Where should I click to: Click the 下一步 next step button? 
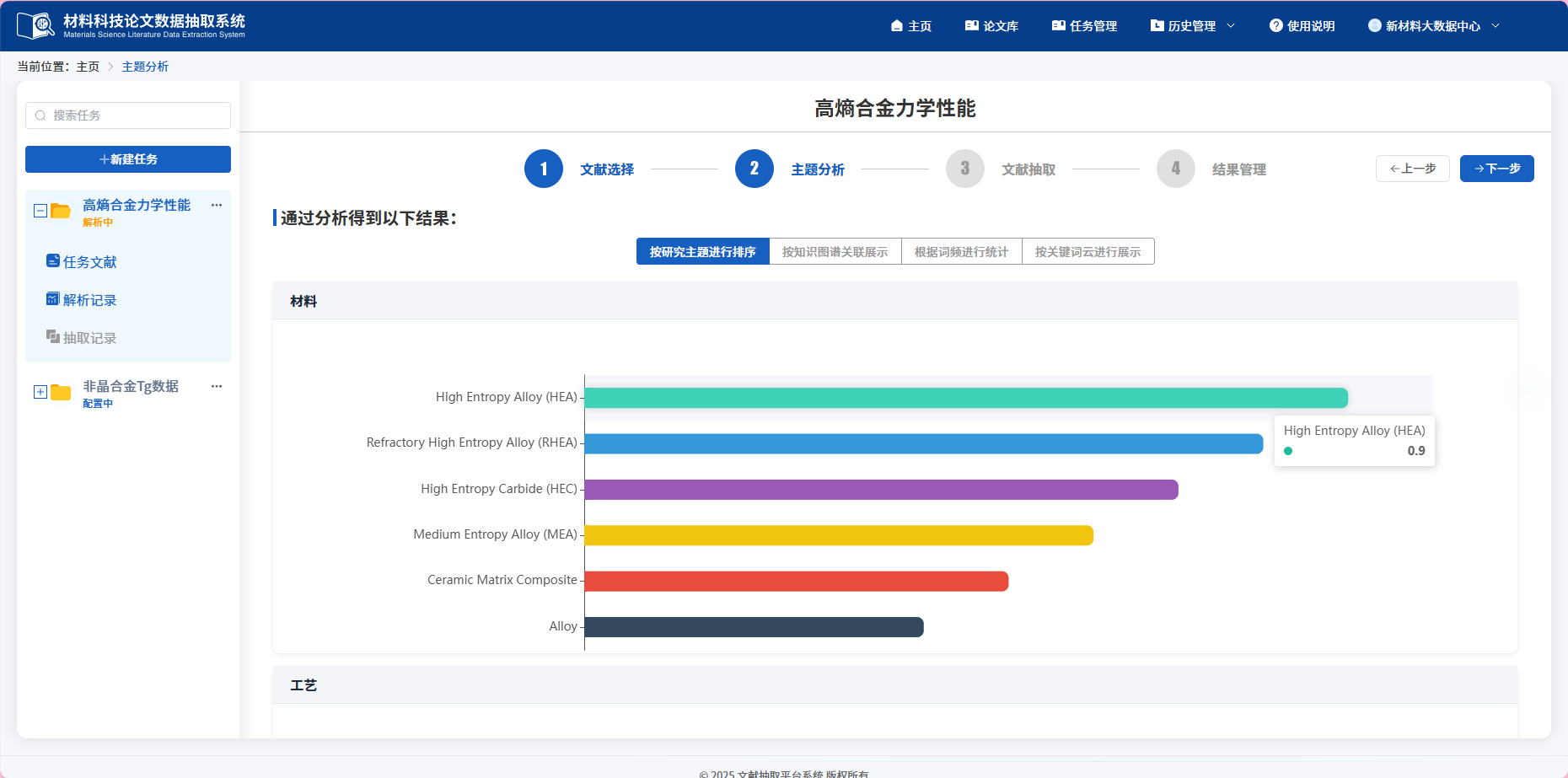pos(1496,169)
